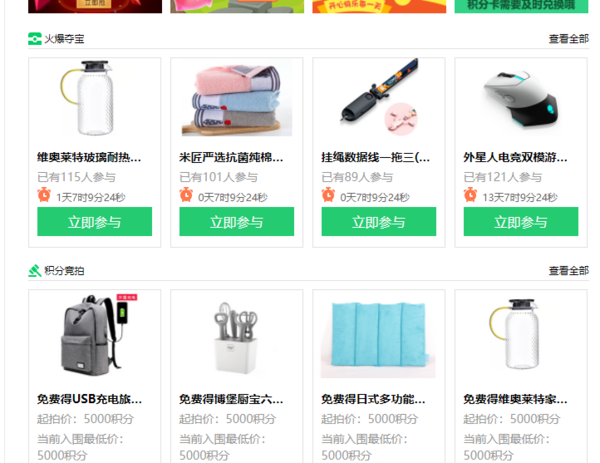Screen dimensions: 600x463
Task: Open 查看全部 link for 火爆夺宝
Action: [x=569, y=39]
